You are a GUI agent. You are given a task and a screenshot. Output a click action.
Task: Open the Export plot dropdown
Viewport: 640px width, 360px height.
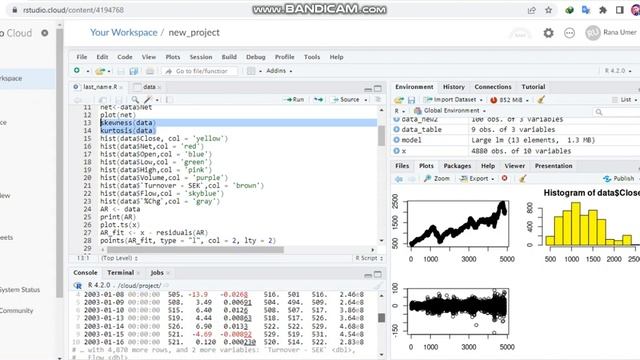click(x=477, y=179)
